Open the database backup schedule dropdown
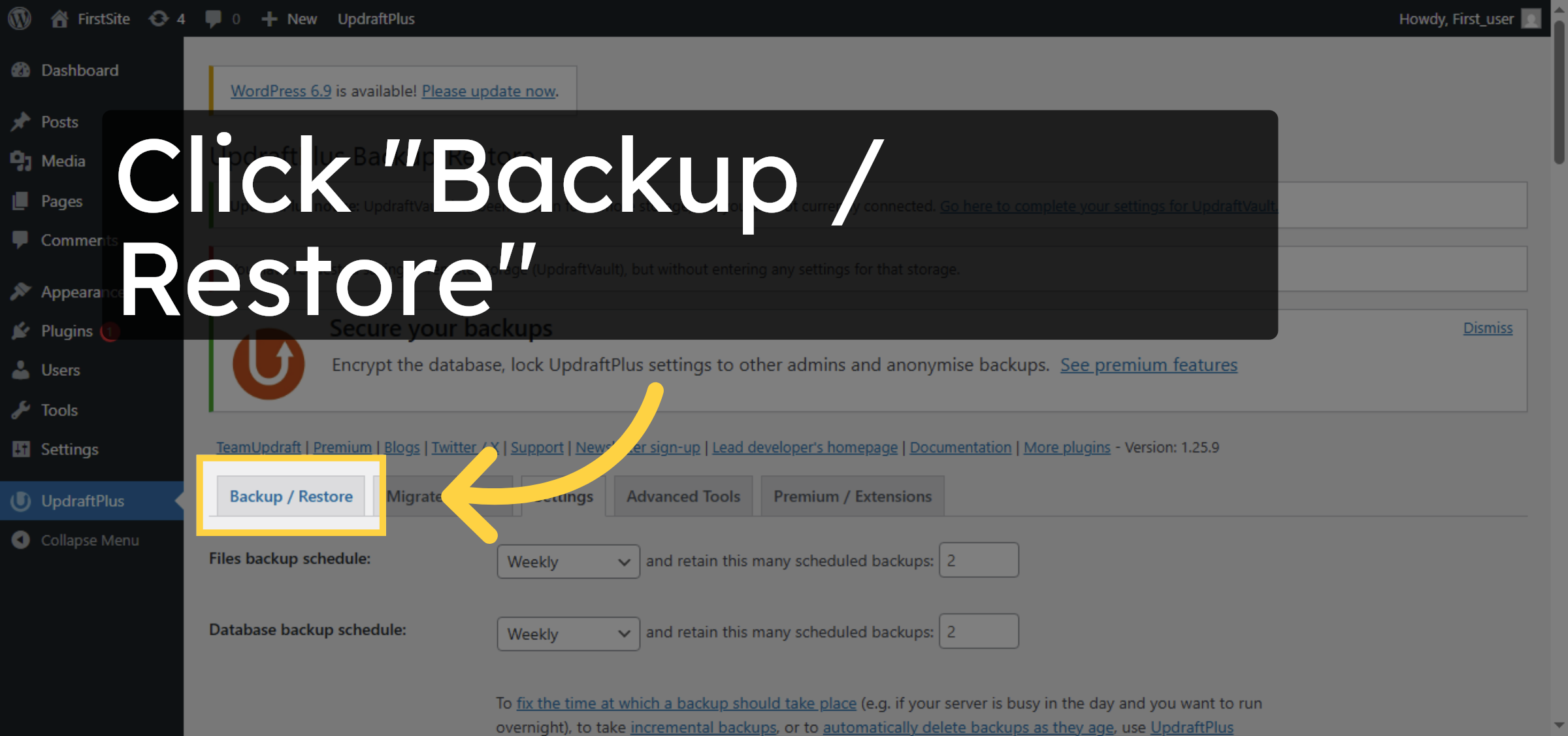The width and height of the screenshot is (1568, 736). coord(567,633)
